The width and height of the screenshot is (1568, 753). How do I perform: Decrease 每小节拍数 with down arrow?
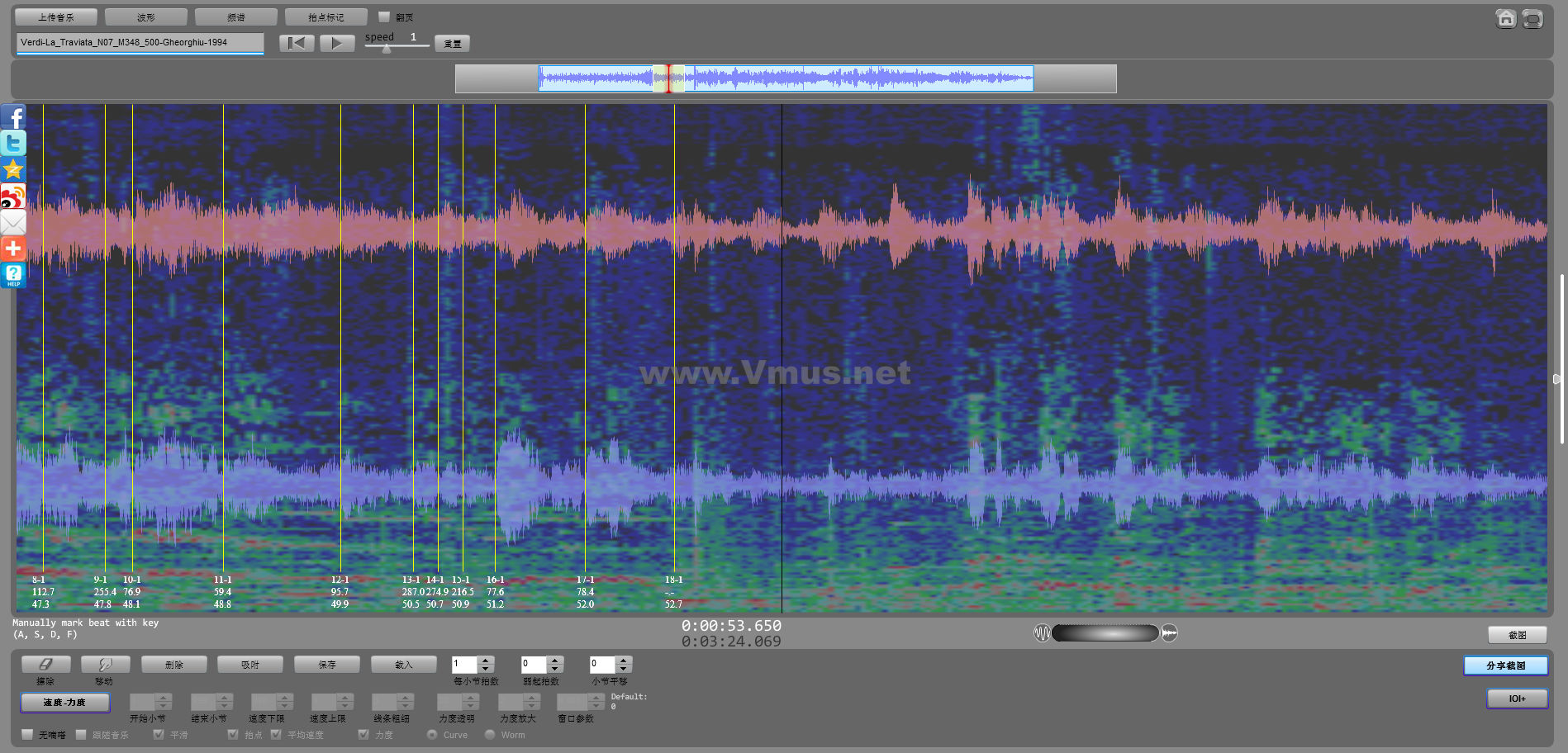(486, 668)
